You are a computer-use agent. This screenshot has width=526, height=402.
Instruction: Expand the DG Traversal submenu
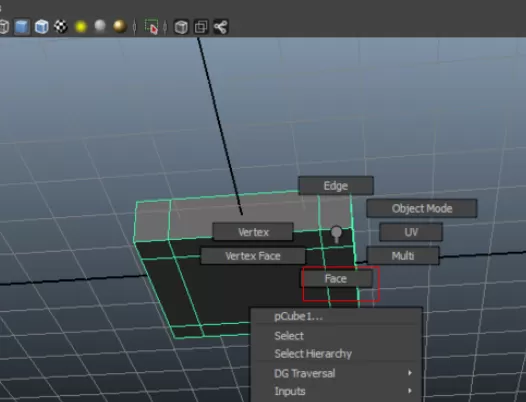[x=336, y=373]
